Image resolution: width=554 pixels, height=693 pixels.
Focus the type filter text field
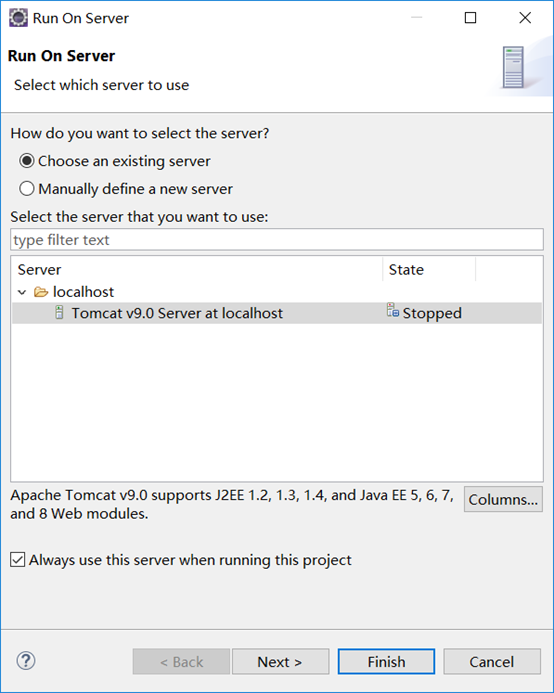[277, 240]
